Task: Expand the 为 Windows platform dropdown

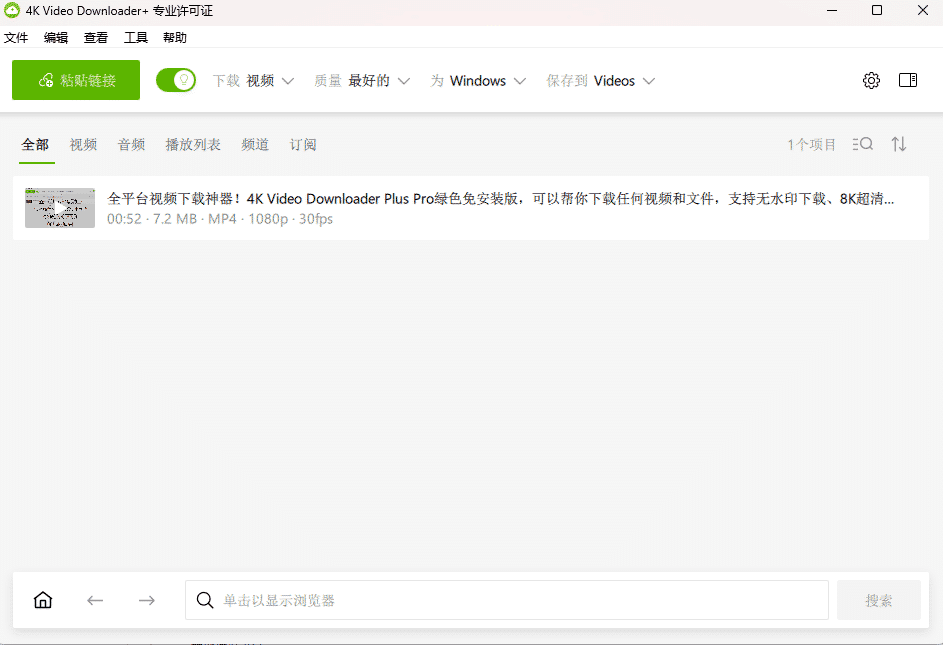Action: click(478, 81)
